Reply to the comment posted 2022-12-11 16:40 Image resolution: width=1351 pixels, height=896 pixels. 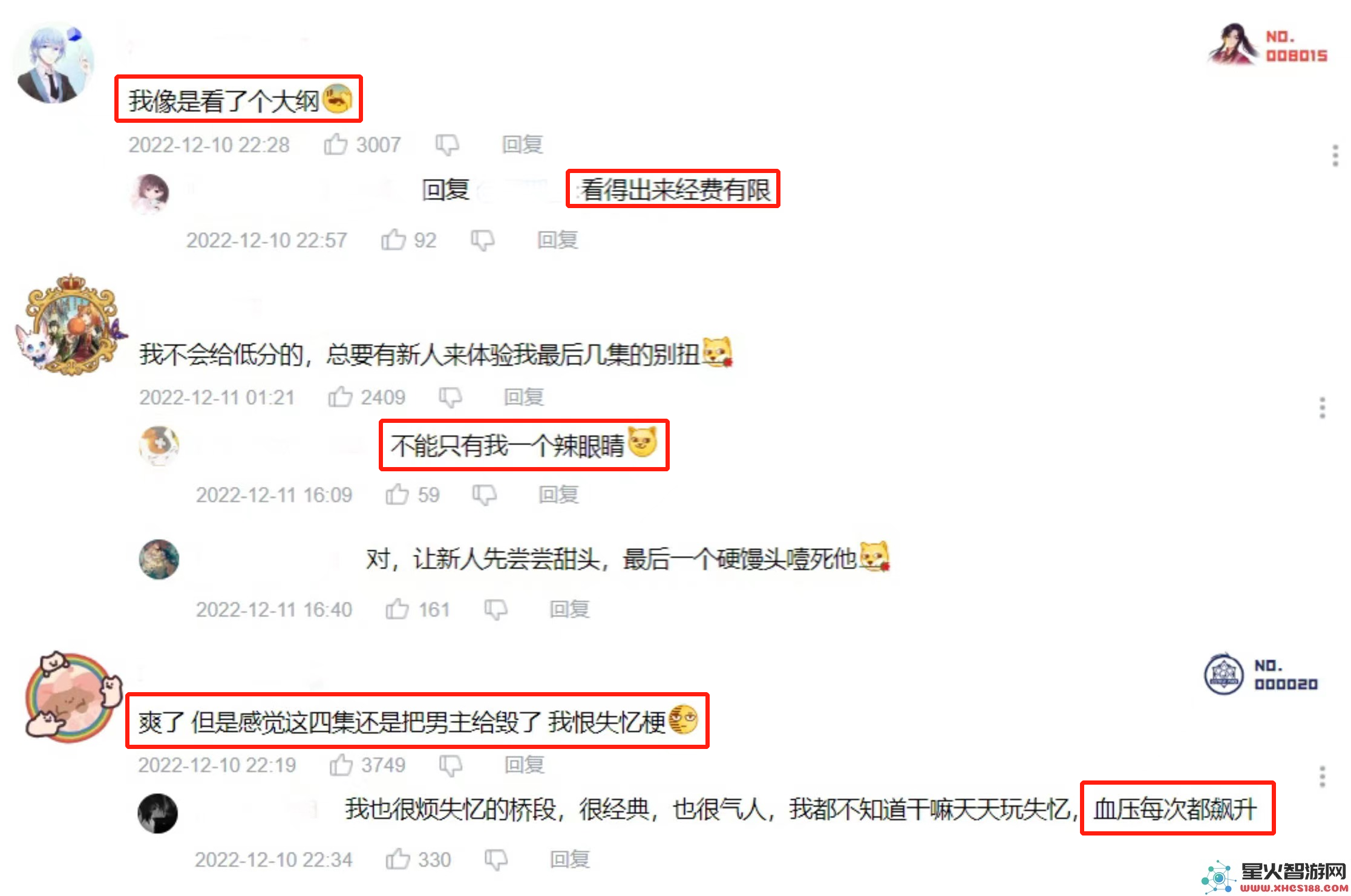point(570,609)
